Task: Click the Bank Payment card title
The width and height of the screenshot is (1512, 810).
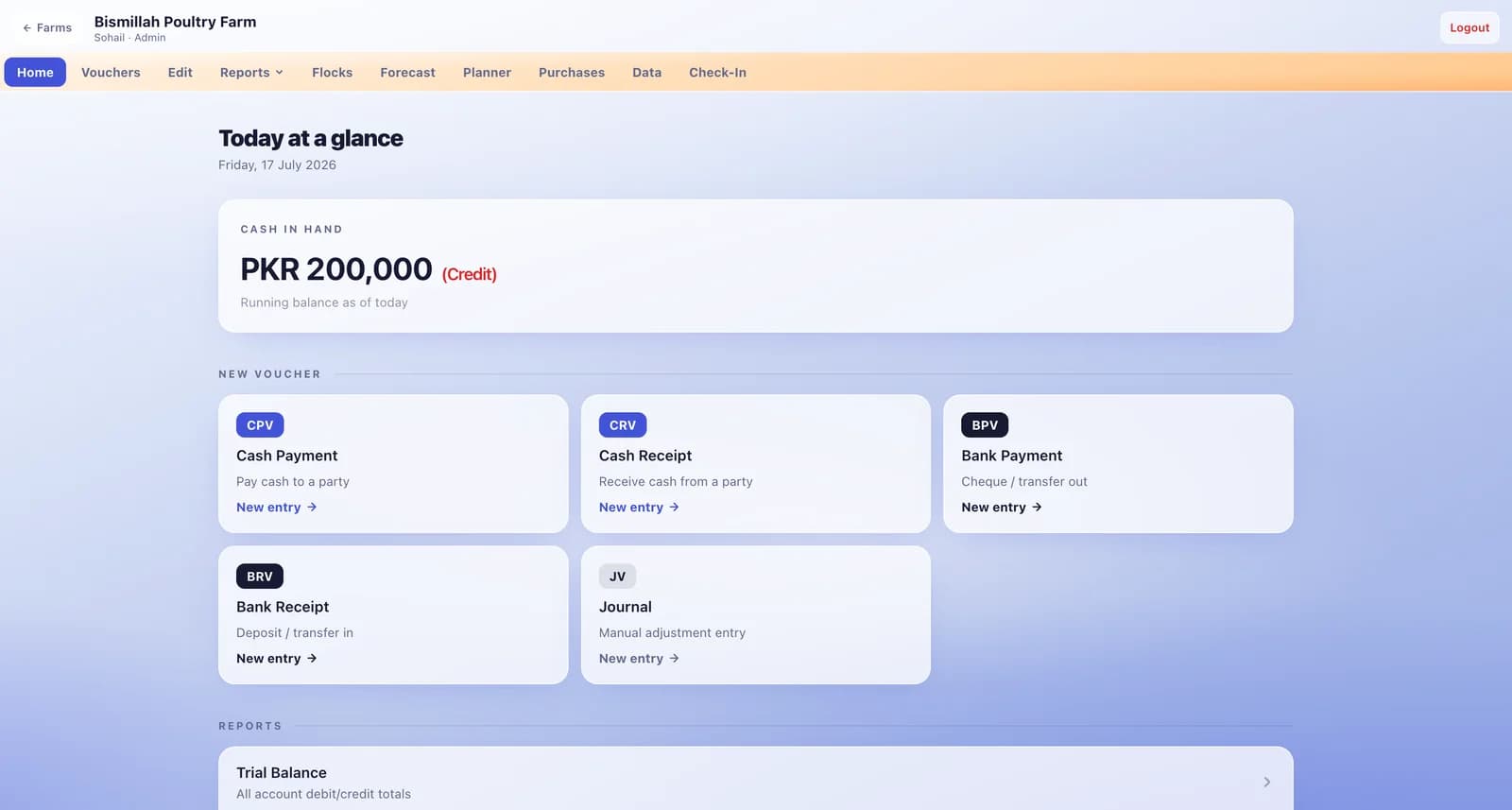Action: point(1012,456)
